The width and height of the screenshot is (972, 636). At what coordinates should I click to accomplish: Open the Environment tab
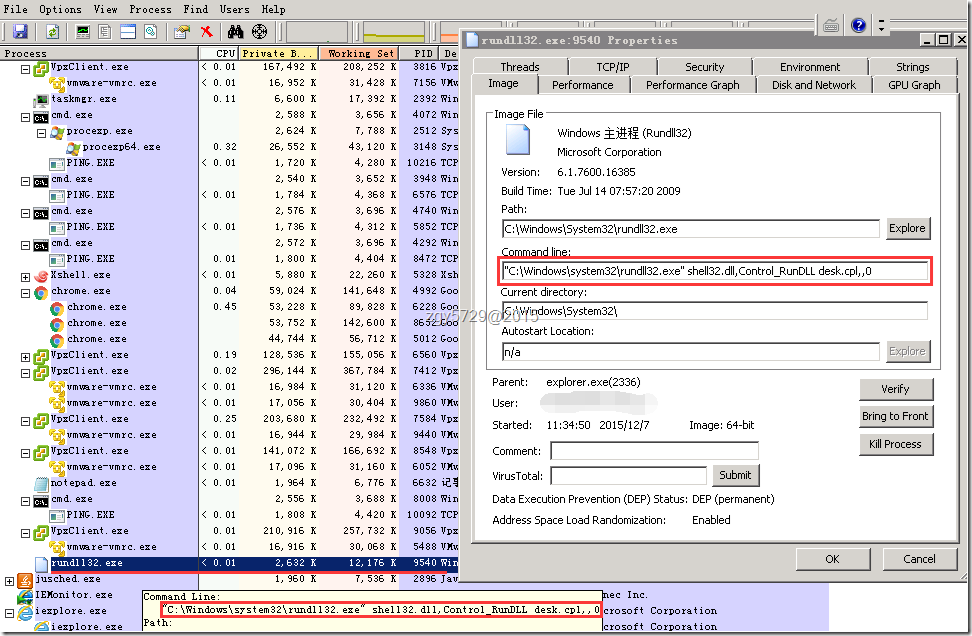coord(810,67)
